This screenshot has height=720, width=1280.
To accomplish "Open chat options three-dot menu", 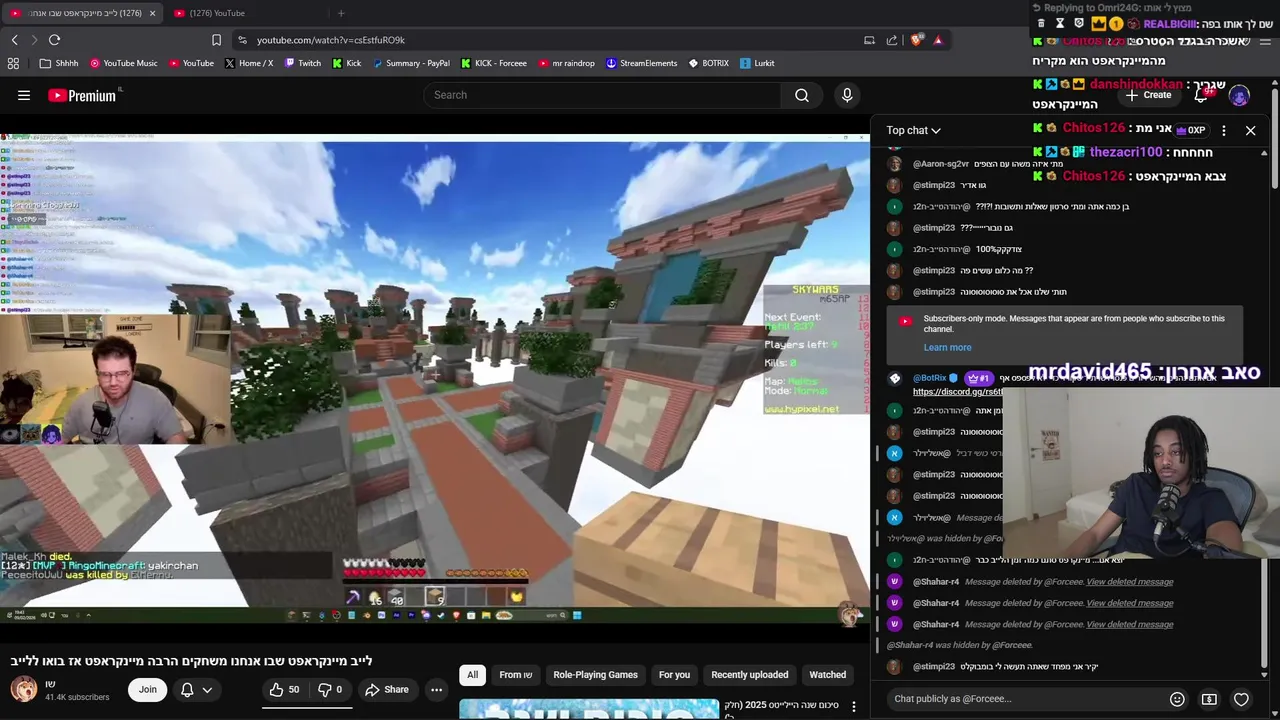I will click(1223, 130).
